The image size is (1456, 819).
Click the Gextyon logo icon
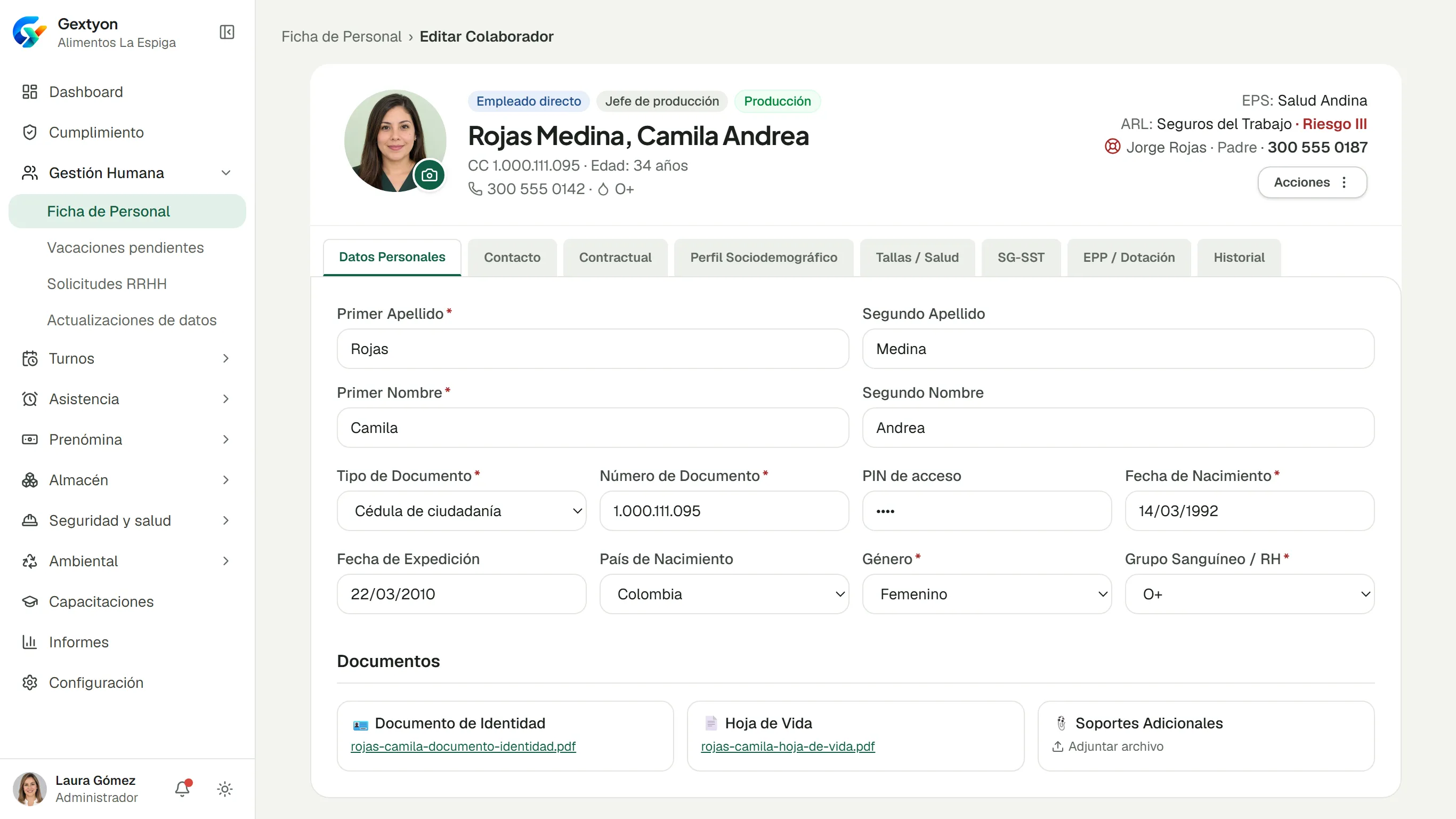point(29,32)
